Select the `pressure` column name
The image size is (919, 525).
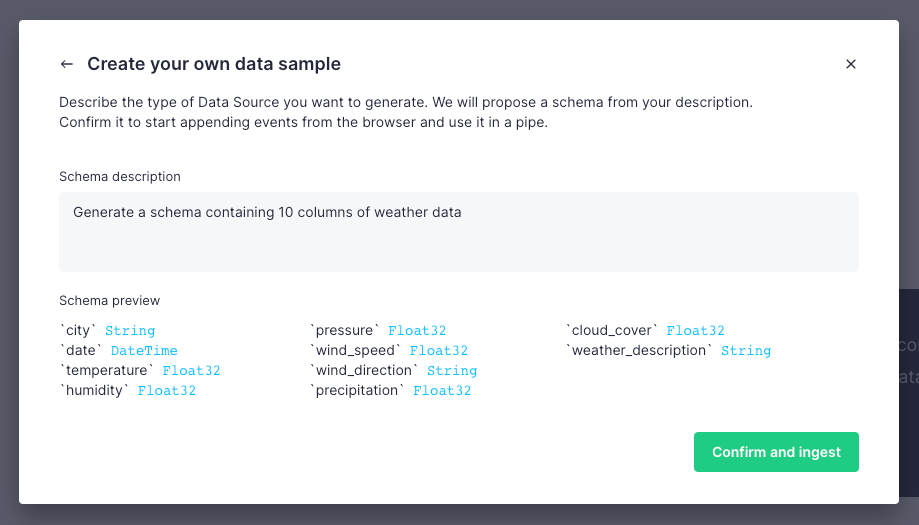click(345, 330)
